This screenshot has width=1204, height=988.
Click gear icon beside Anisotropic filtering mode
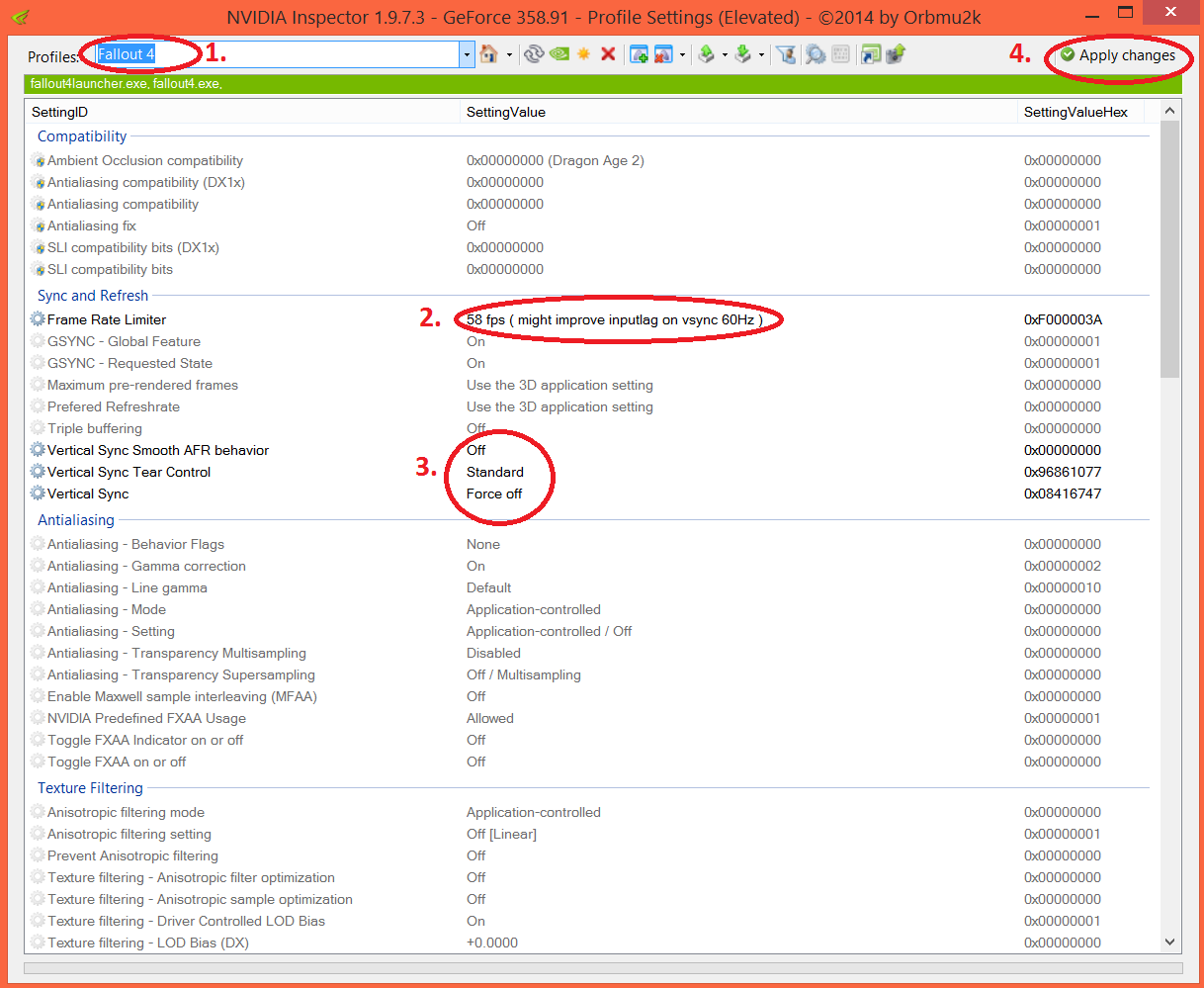(x=38, y=812)
